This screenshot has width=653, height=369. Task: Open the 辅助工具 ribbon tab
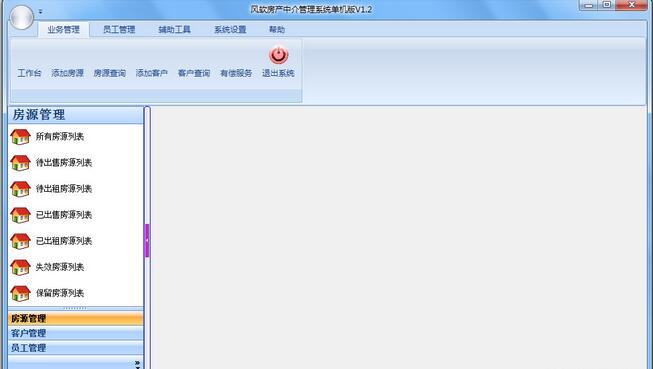[174, 30]
